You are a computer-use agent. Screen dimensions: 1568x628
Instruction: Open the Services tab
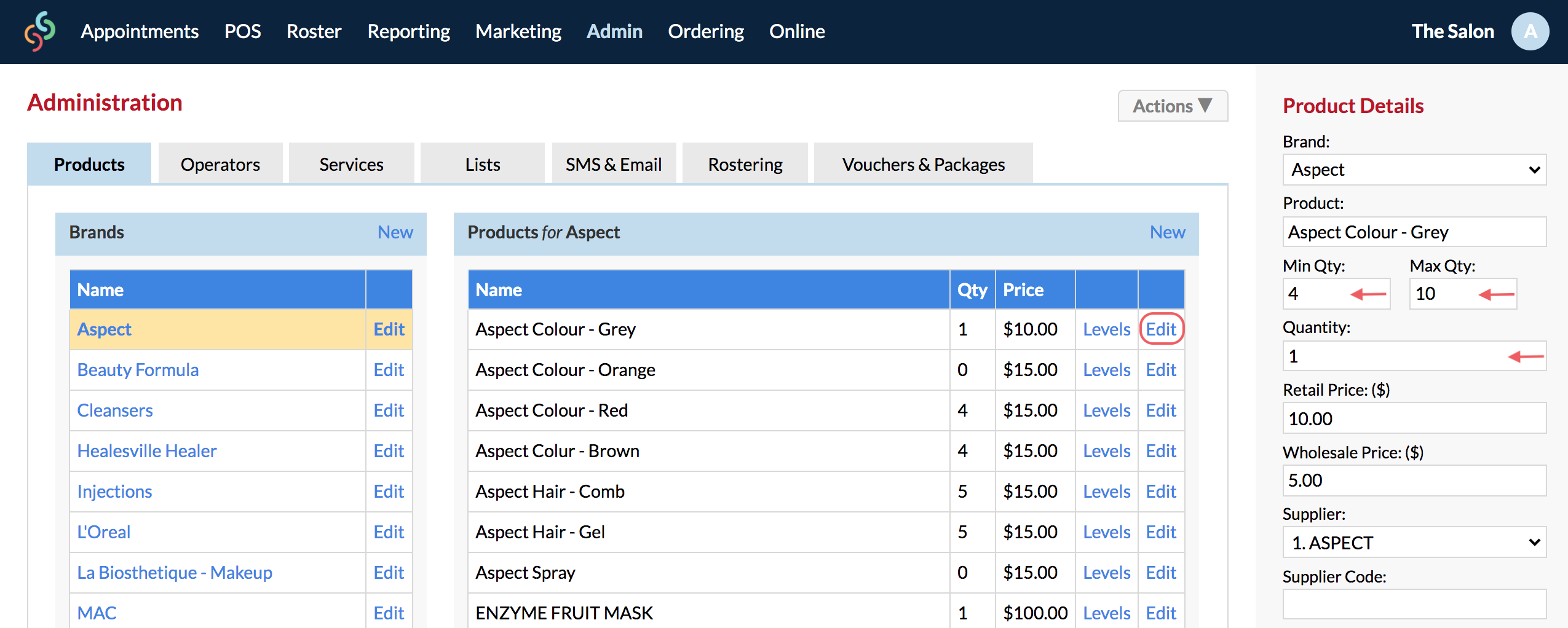coord(351,163)
